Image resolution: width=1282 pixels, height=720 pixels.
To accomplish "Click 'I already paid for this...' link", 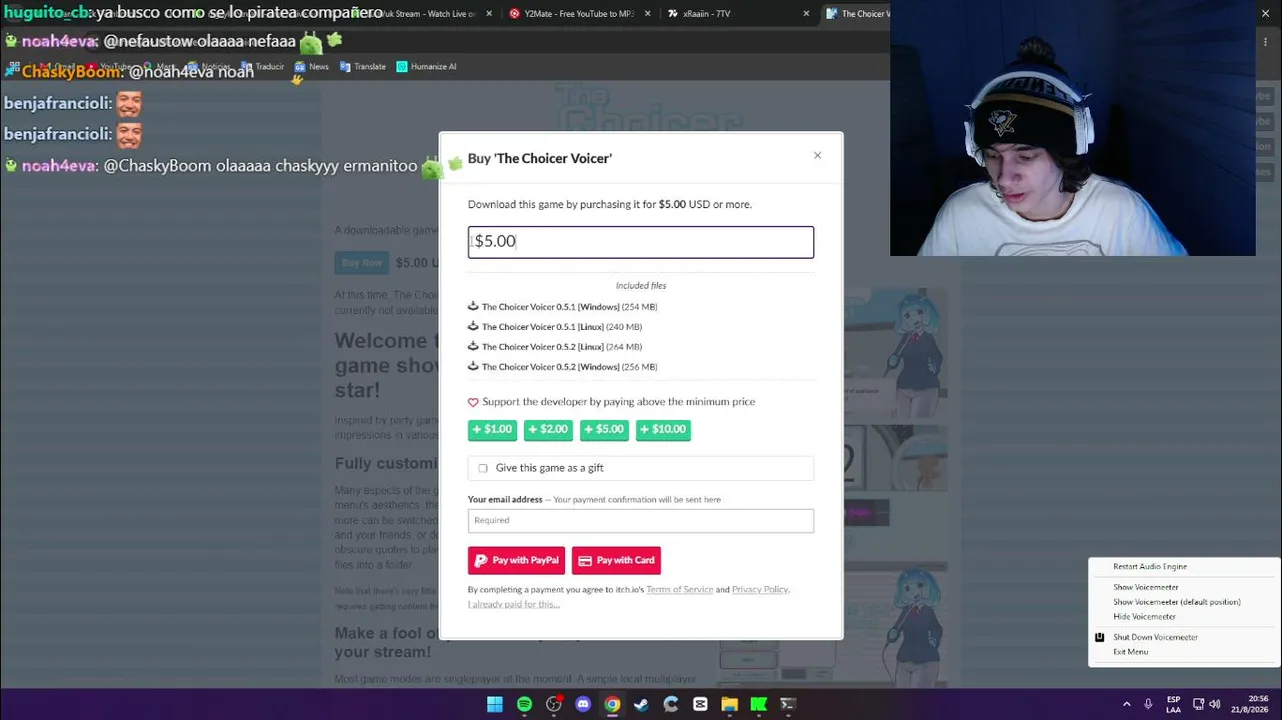I will pos(514,604).
